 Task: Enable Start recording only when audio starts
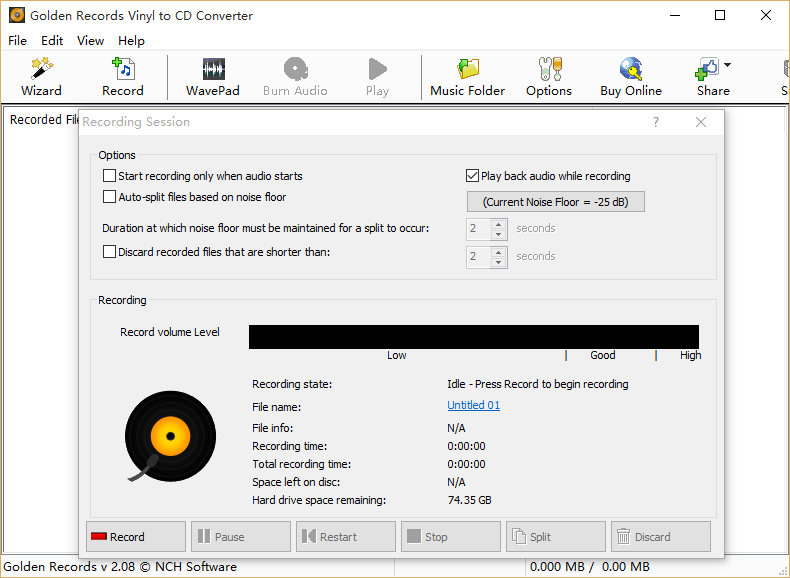[110, 176]
